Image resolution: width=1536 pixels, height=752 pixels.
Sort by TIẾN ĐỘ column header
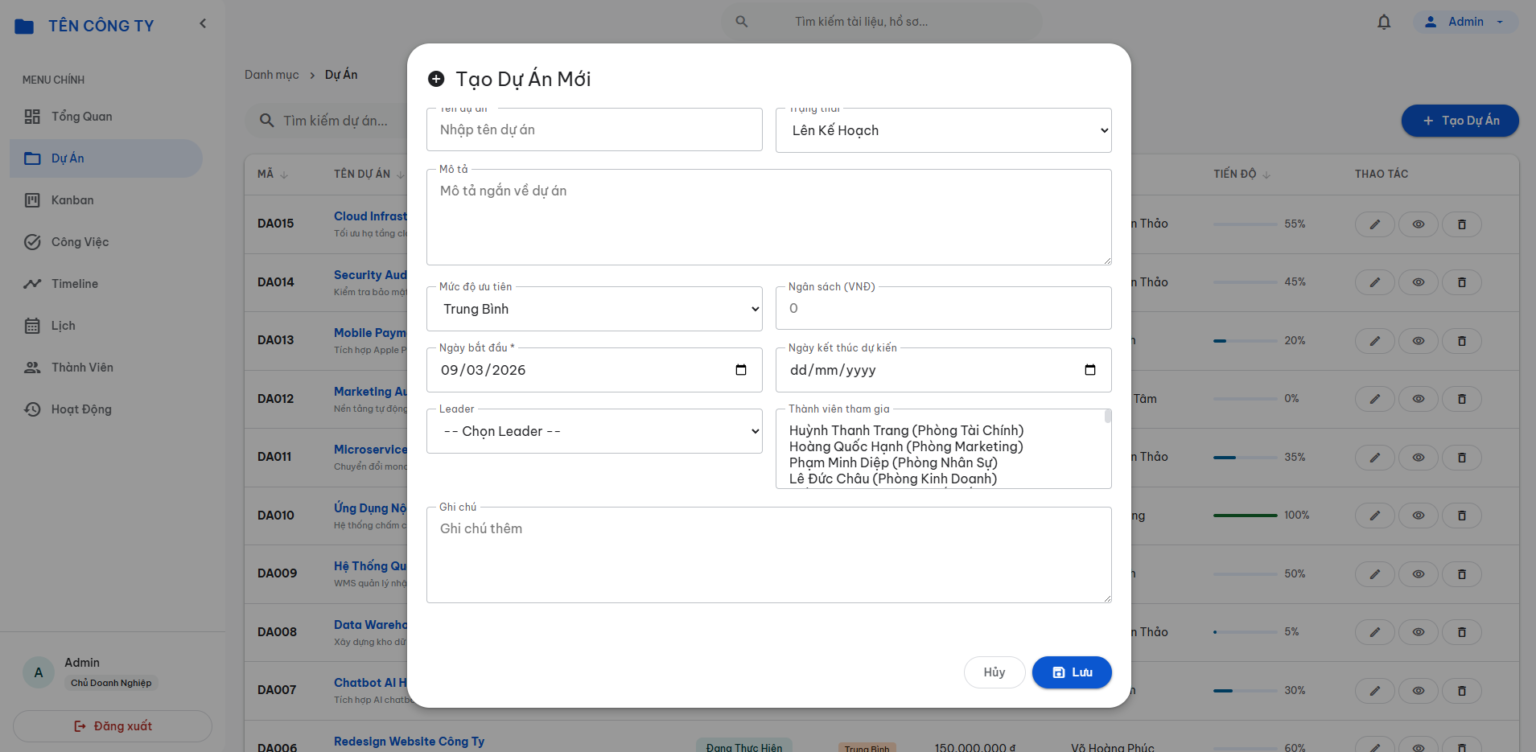1241,174
